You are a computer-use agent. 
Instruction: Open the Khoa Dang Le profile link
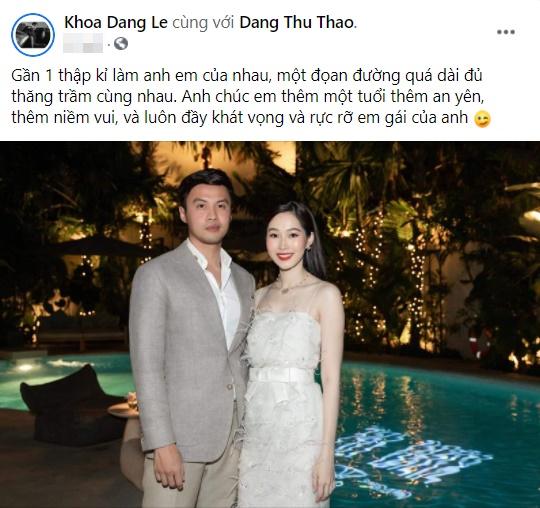pos(116,23)
